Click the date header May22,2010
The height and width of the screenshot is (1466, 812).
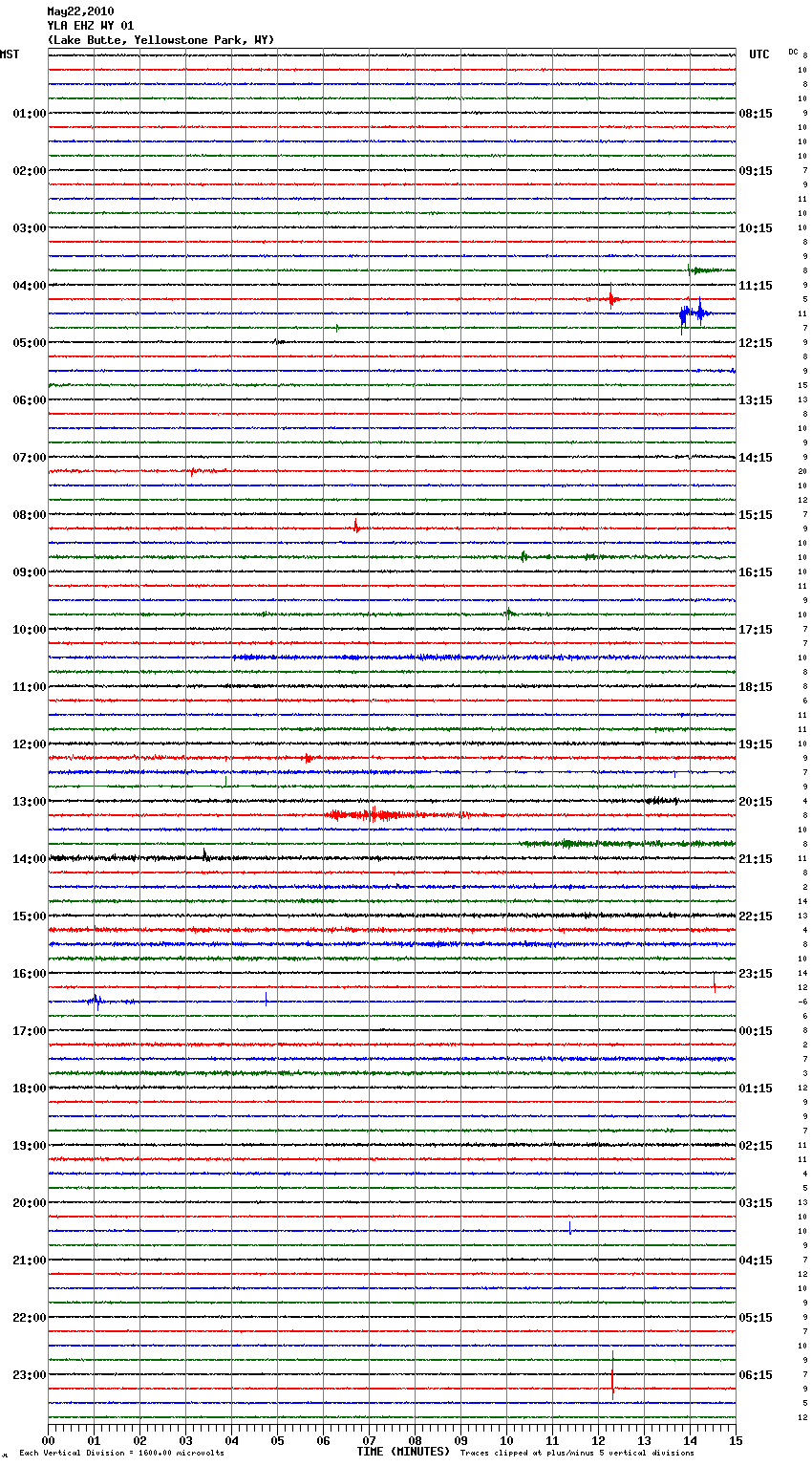[80, 11]
